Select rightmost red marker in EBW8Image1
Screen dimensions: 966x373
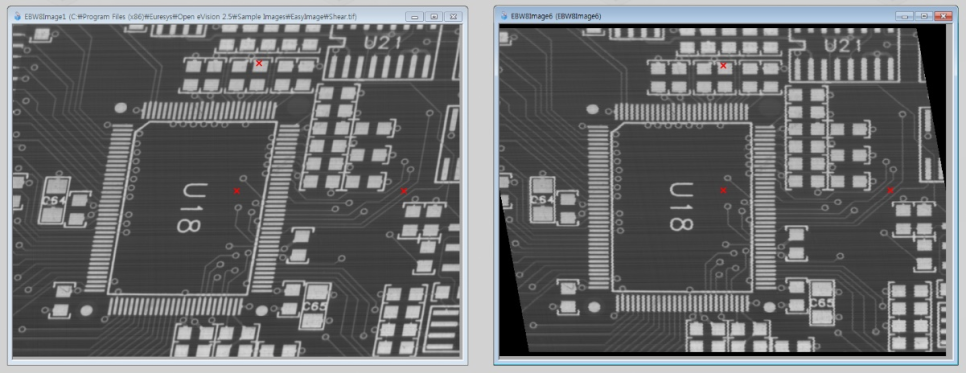click(404, 191)
